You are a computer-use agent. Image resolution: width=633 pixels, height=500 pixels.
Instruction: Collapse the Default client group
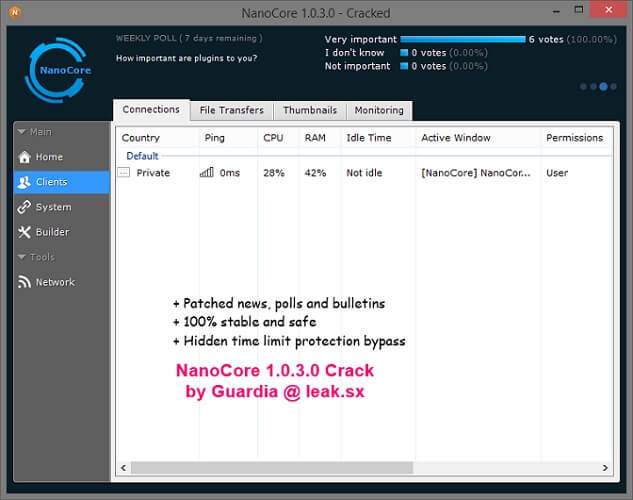click(142, 156)
